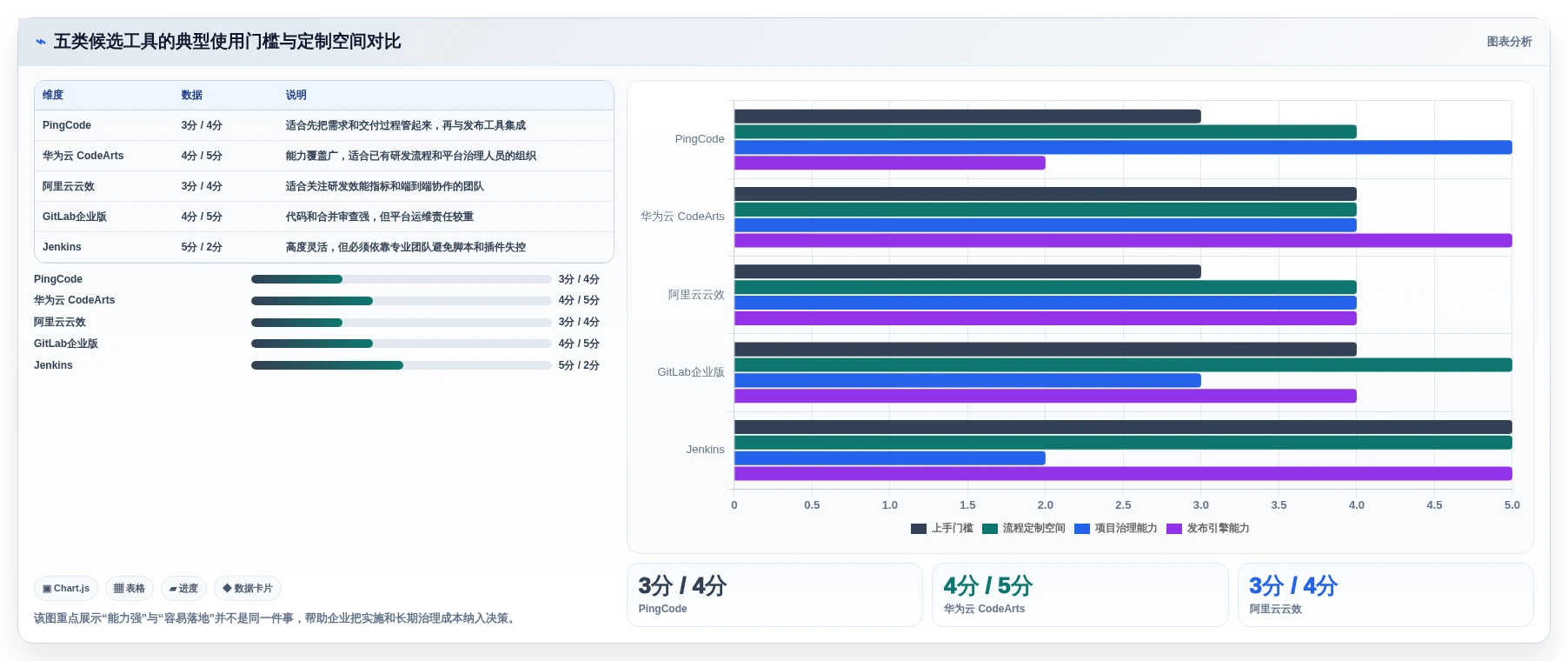
Task: Click the 维度 column header
Action: click(x=53, y=95)
